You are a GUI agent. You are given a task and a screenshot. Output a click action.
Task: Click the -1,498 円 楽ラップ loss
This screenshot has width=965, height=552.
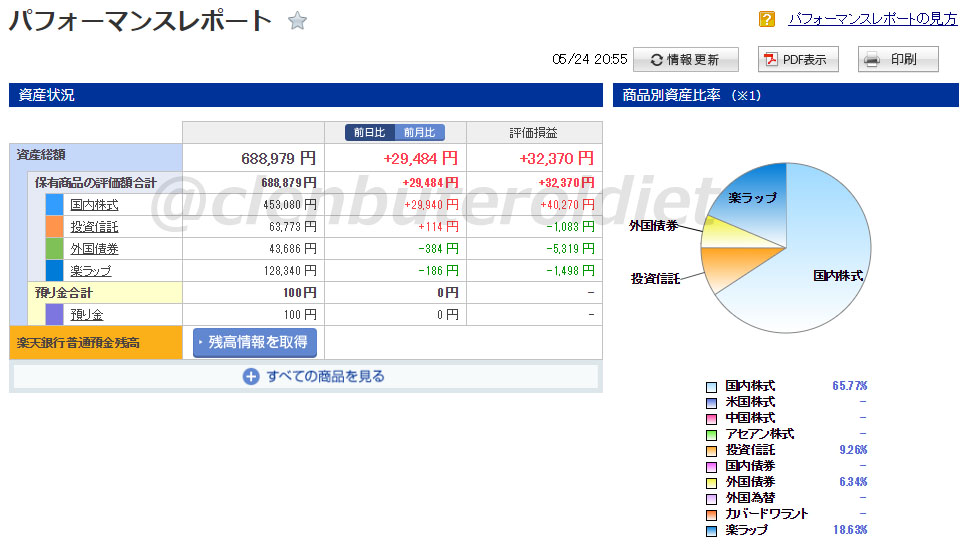point(571,271)
